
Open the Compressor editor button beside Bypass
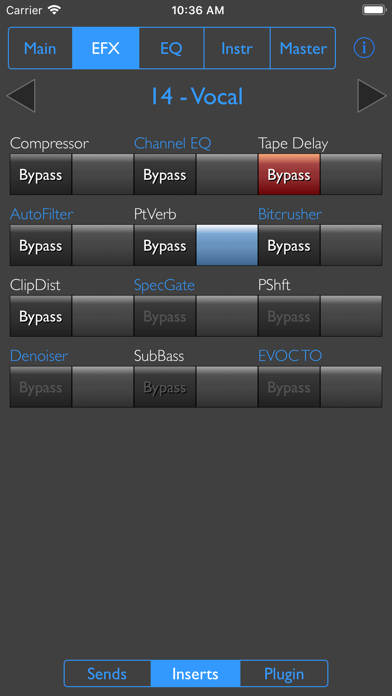click(x=103, y=174)
